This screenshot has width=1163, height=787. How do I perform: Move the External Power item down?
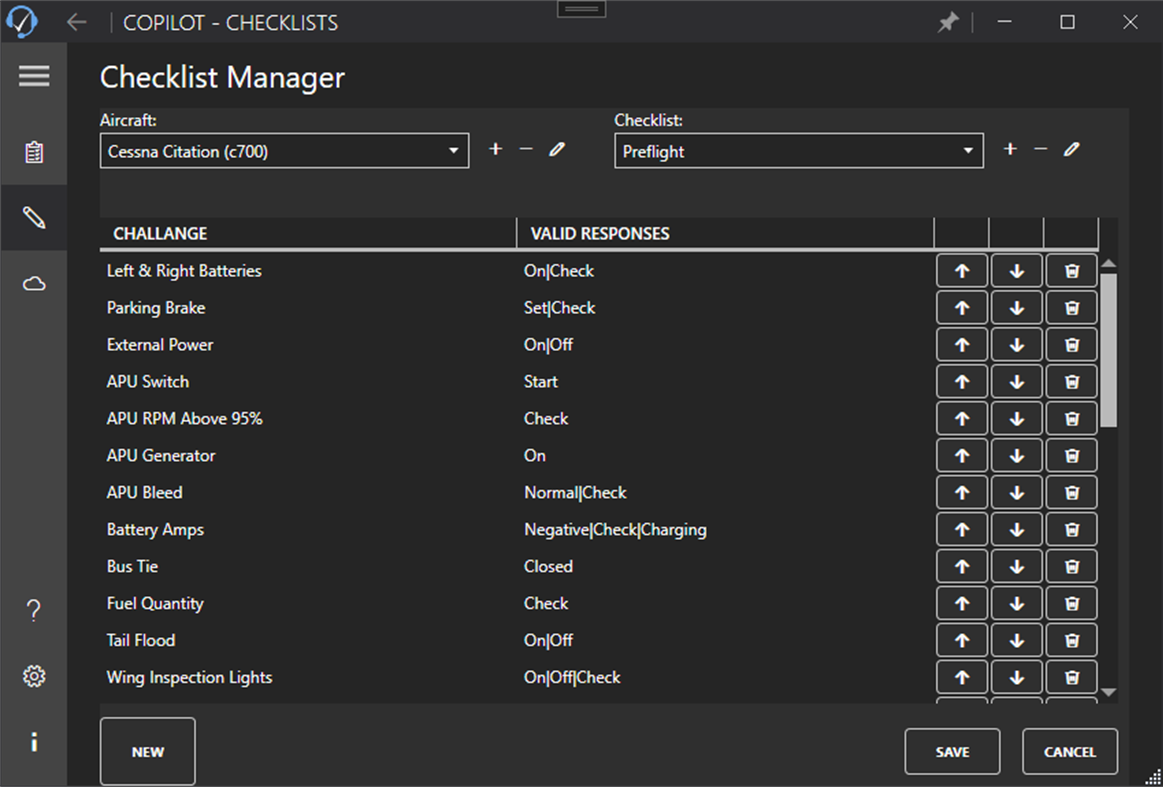tap(1016, 344)
